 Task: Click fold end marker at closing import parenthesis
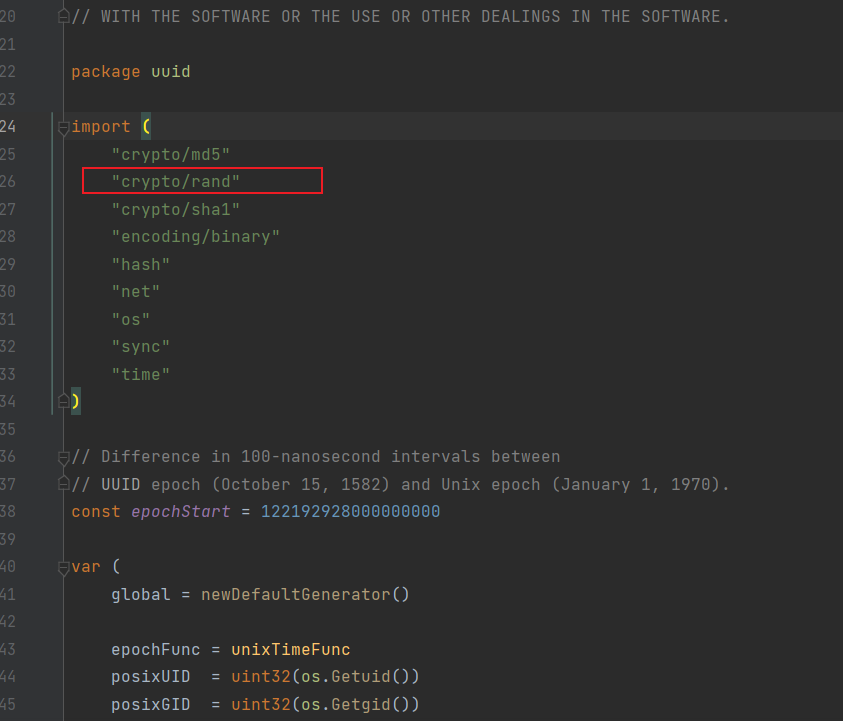coord(64,400)
